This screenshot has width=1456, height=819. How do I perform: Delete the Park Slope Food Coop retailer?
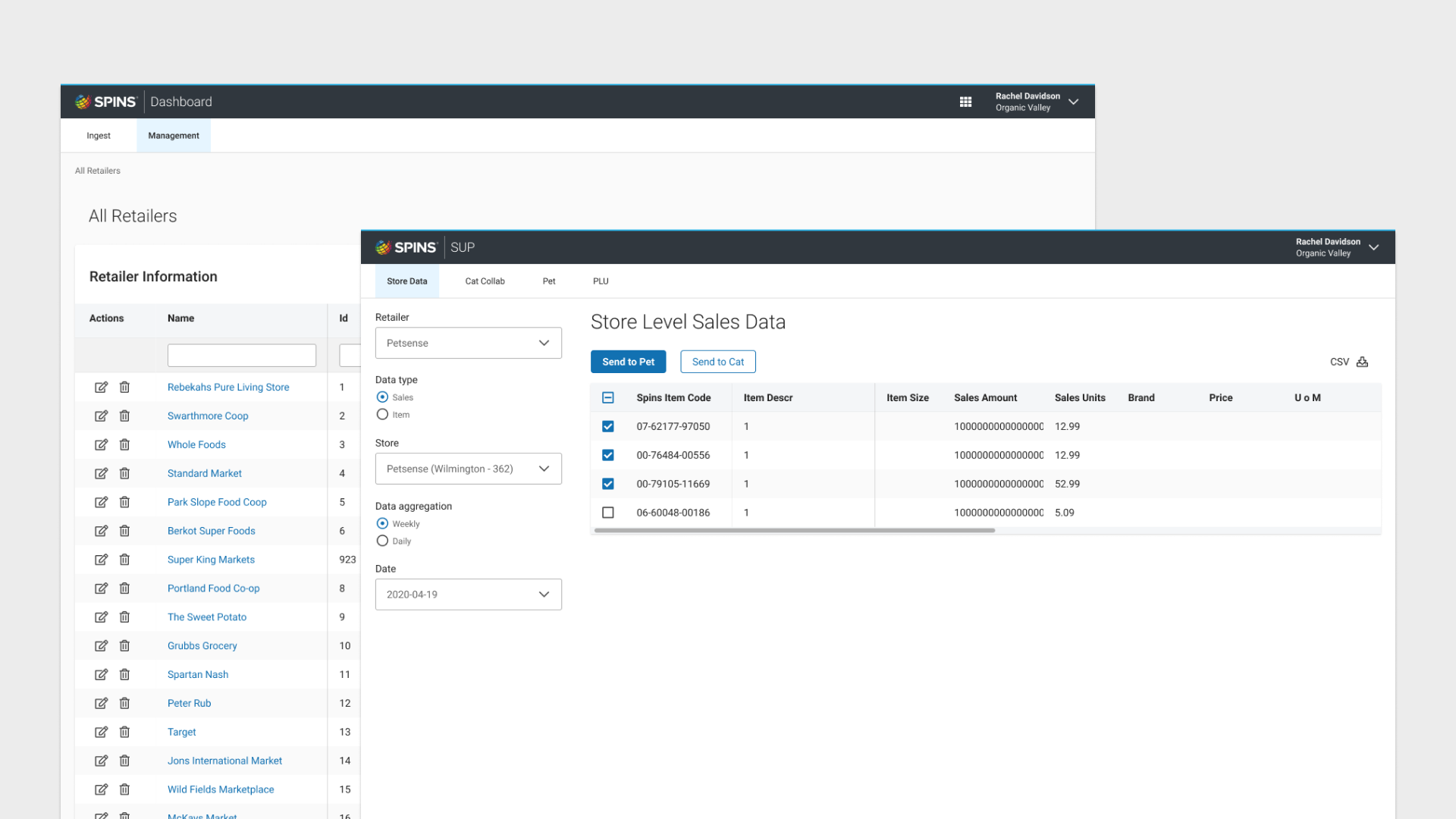[x=124, y=502]
